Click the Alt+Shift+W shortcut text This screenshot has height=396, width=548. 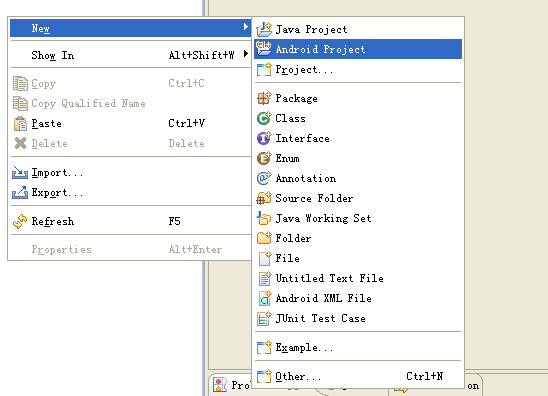pyautogui.click(x=202, y=55)
